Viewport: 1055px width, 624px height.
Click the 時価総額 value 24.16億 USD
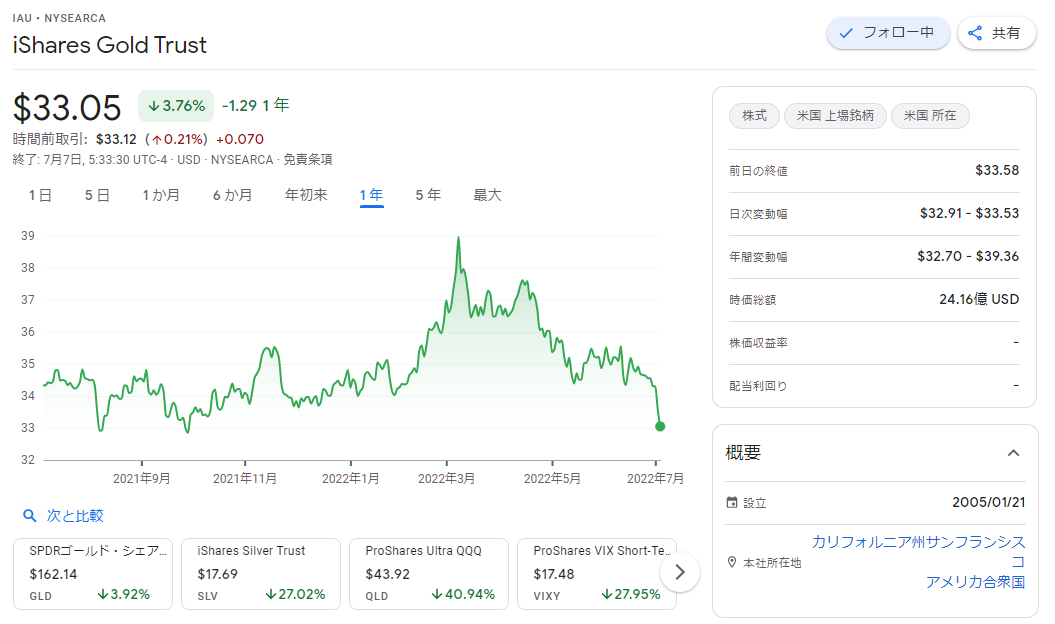pyautogui.click(x=979, y=300)
